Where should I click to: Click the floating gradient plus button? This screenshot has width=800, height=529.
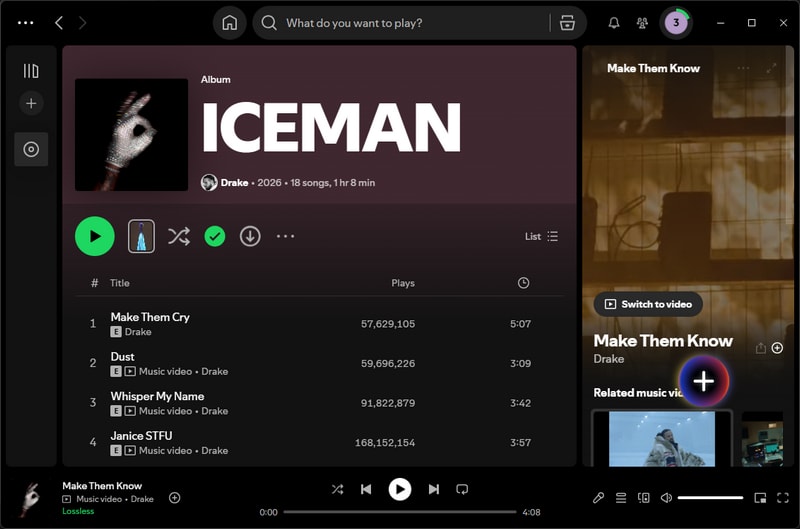pyautogui.click(x=704, y=381)
